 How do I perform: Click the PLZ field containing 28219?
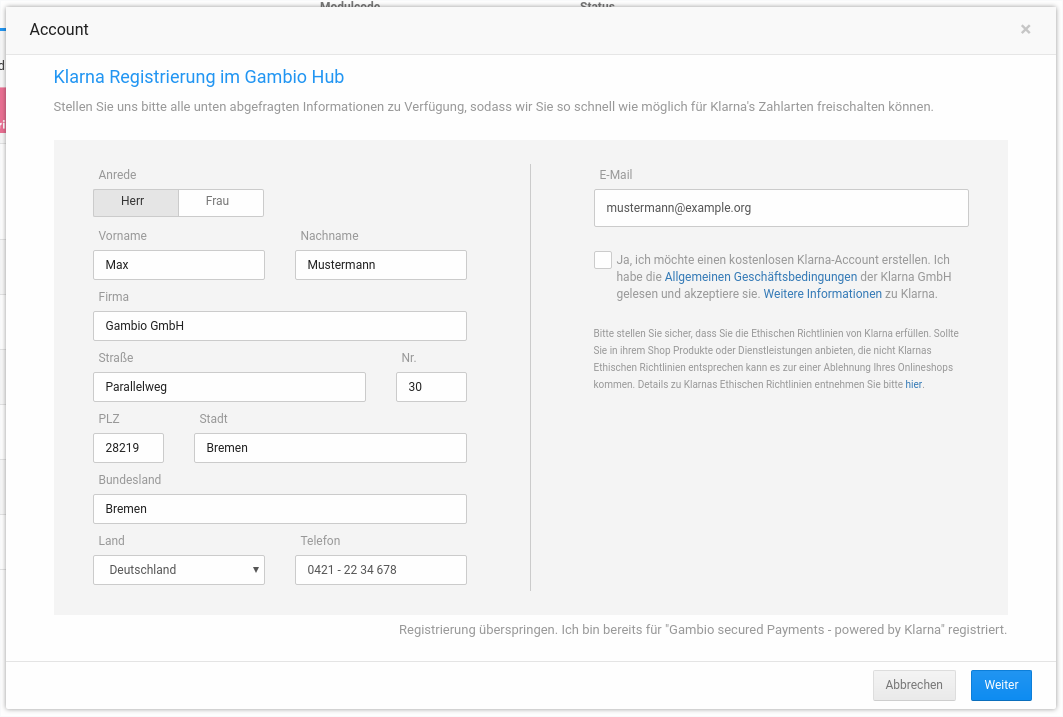(x=128, y=448)
